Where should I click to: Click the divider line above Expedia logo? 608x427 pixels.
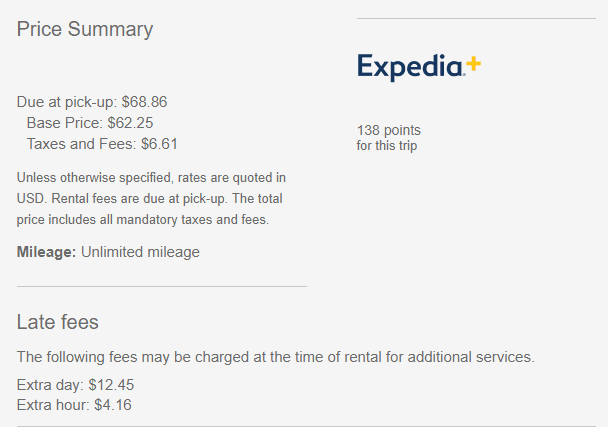click(476, 18)
